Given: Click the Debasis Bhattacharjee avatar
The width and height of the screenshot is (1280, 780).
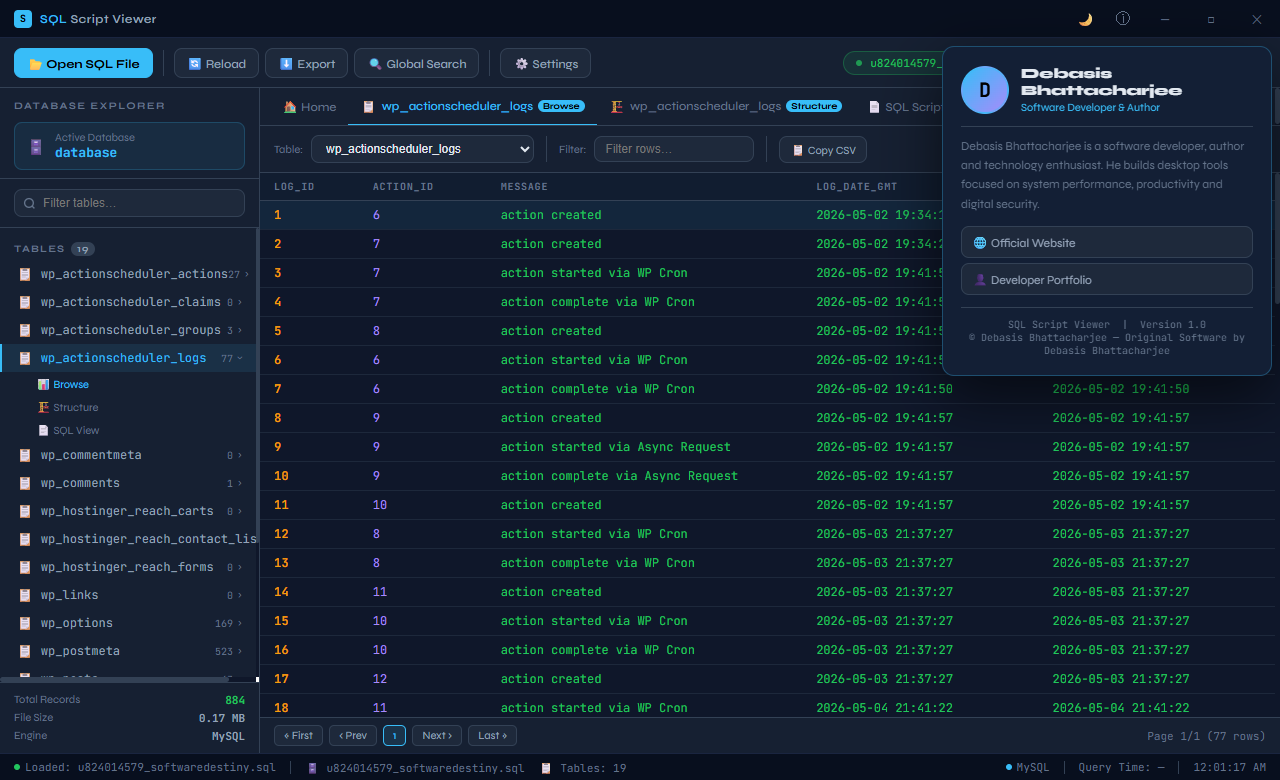Looking at the screenshot, I should tap(985, 90).
